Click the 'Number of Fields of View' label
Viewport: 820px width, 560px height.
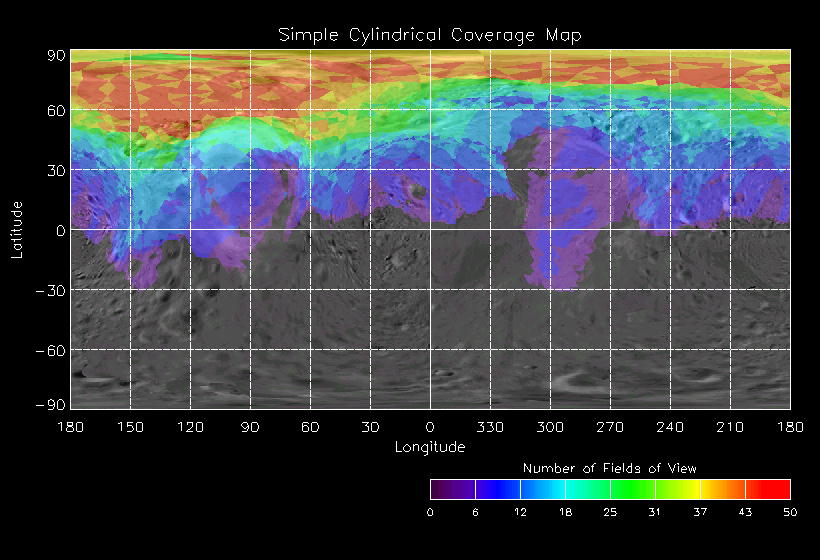(x=610, y=468)
